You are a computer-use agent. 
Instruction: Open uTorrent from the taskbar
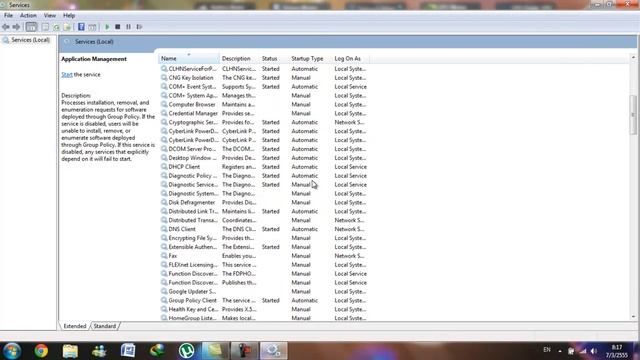pyautogui.click(x=187, y=351)
